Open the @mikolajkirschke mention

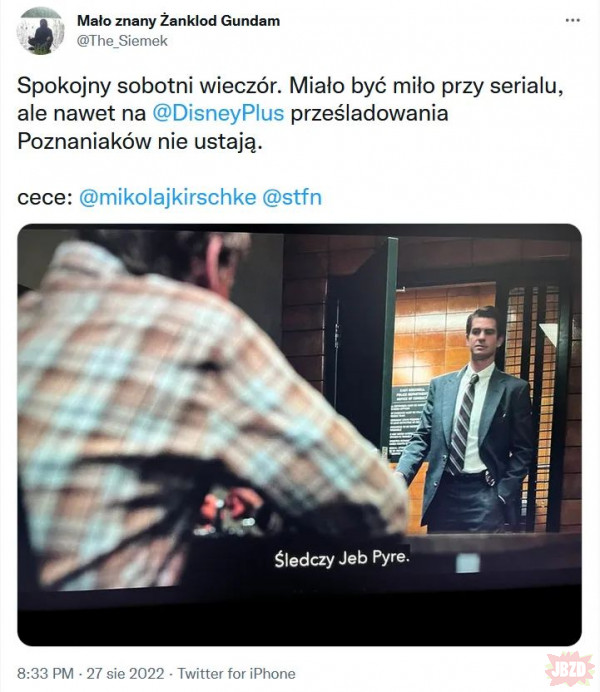(168, 197)
